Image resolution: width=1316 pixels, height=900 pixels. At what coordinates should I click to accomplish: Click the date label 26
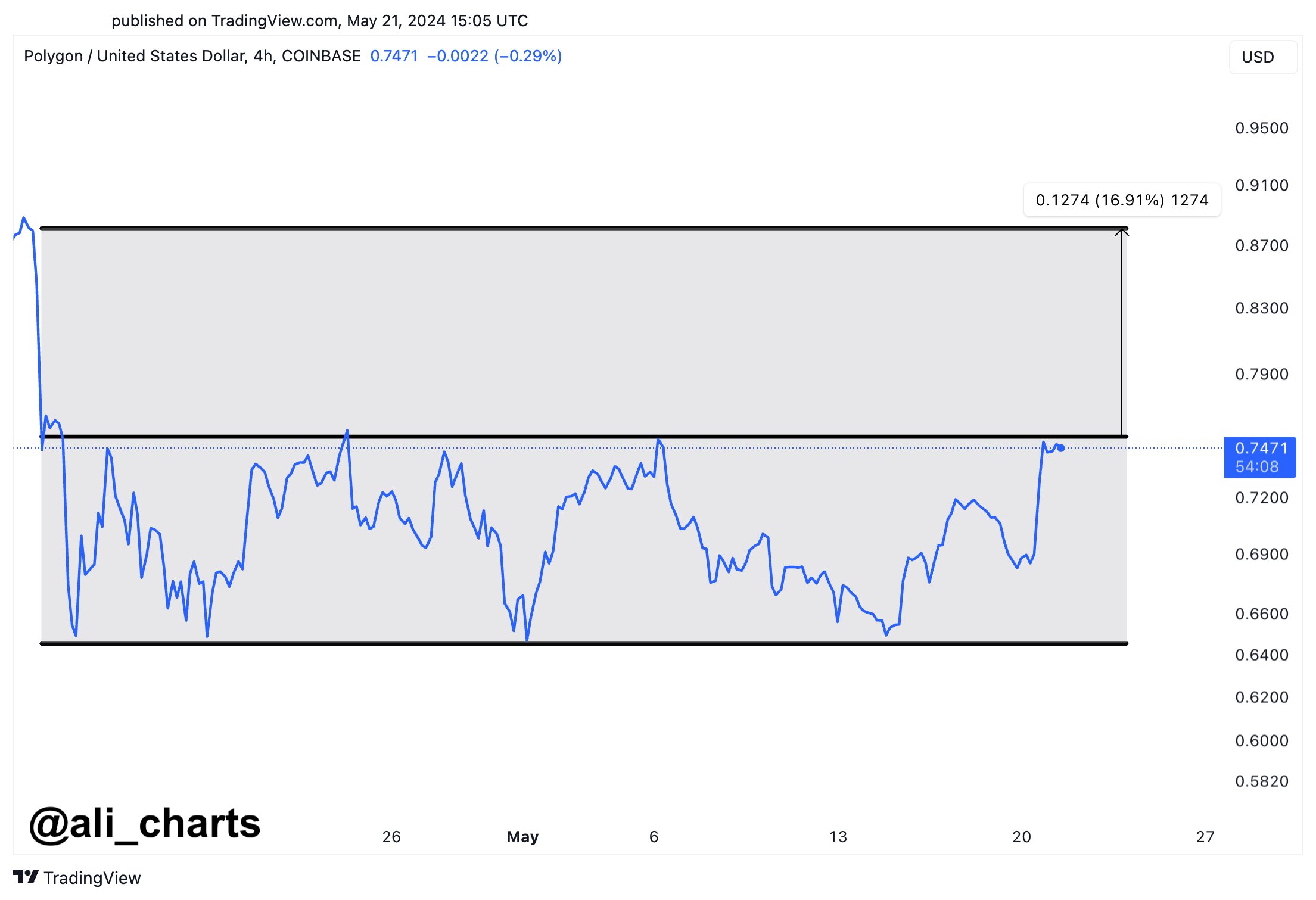pos(391,837)
